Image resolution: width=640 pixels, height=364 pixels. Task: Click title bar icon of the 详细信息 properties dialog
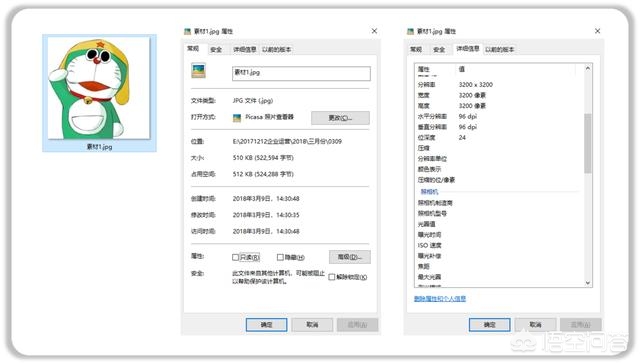[411, 31]
